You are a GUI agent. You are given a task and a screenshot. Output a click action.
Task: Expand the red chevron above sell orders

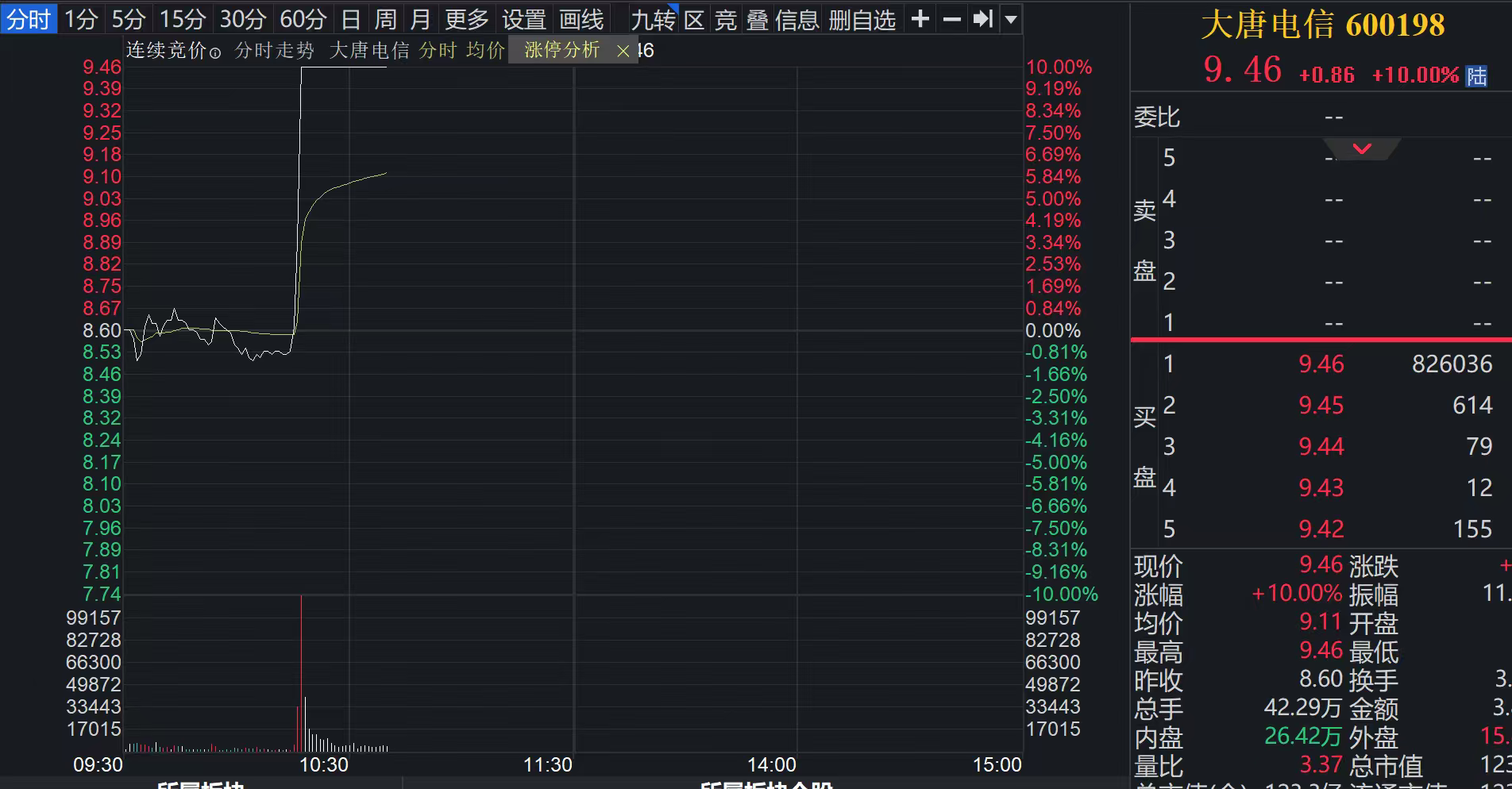coord(1362,148)
